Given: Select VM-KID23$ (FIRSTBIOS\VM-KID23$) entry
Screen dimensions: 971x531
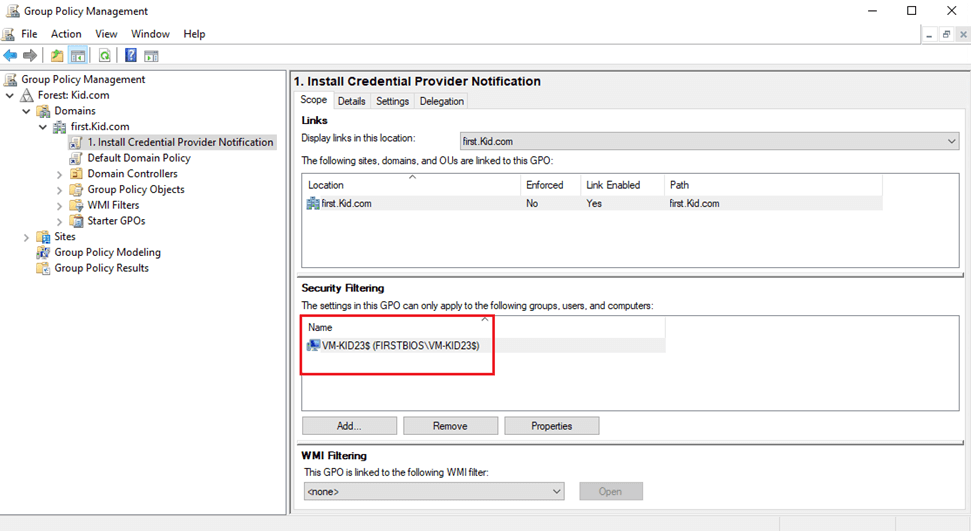Looking at the screenshot, I should (484, 346).
